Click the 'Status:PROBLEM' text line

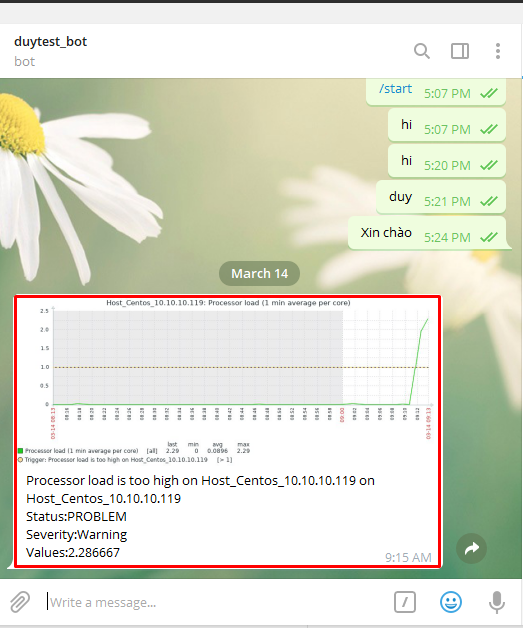[76, 516]
